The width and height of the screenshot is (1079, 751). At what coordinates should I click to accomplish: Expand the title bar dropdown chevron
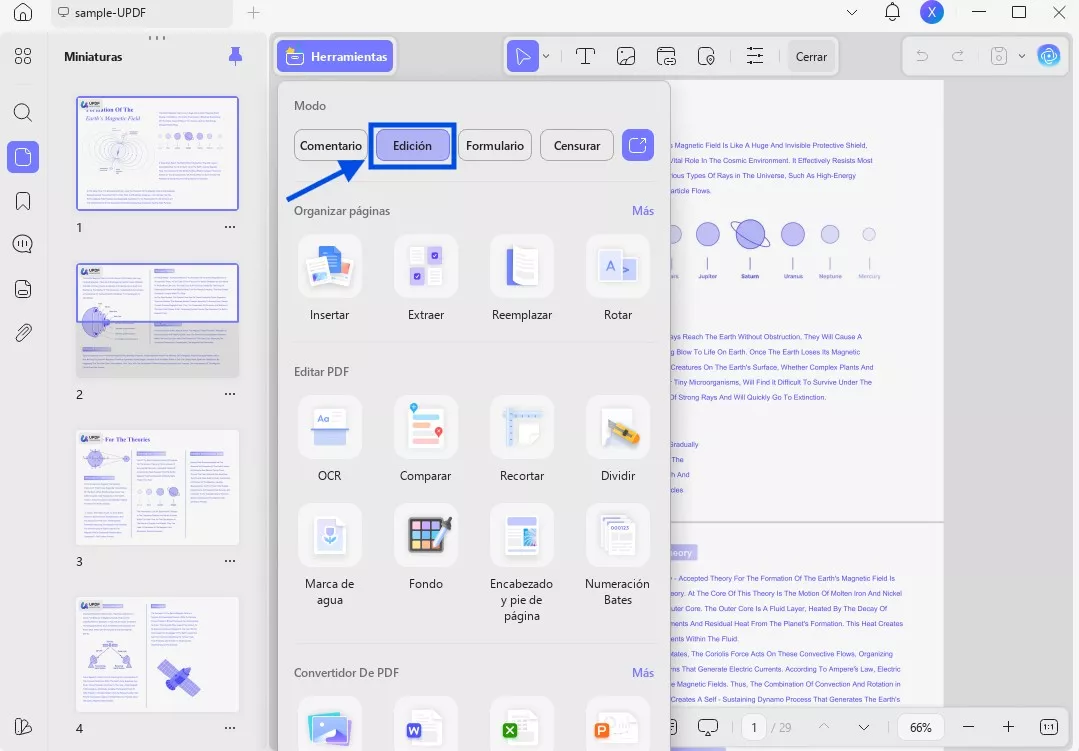point(852,12)
